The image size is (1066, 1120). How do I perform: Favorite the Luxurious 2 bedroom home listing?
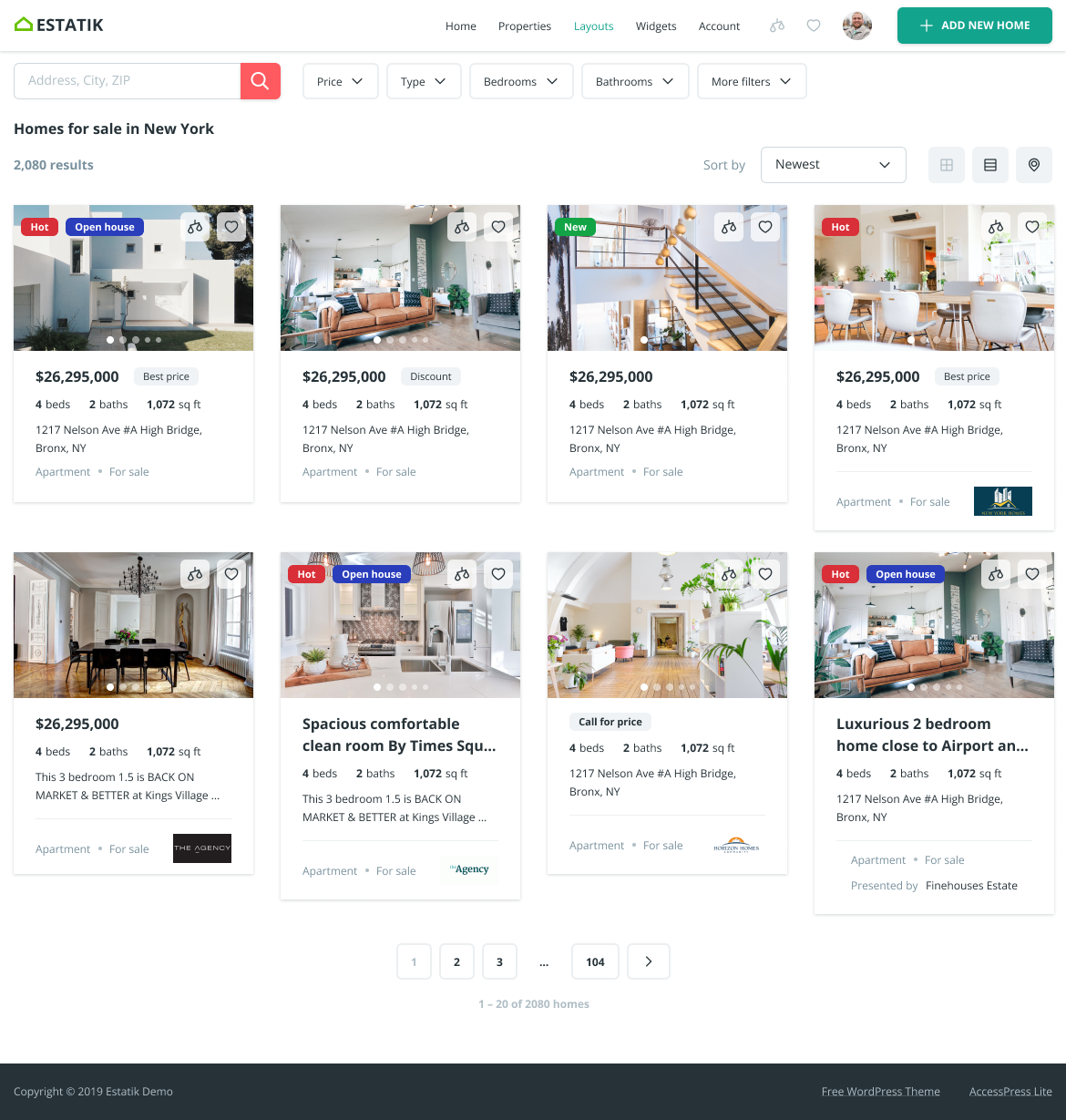pyautogui.click(x=1031, y=574)
